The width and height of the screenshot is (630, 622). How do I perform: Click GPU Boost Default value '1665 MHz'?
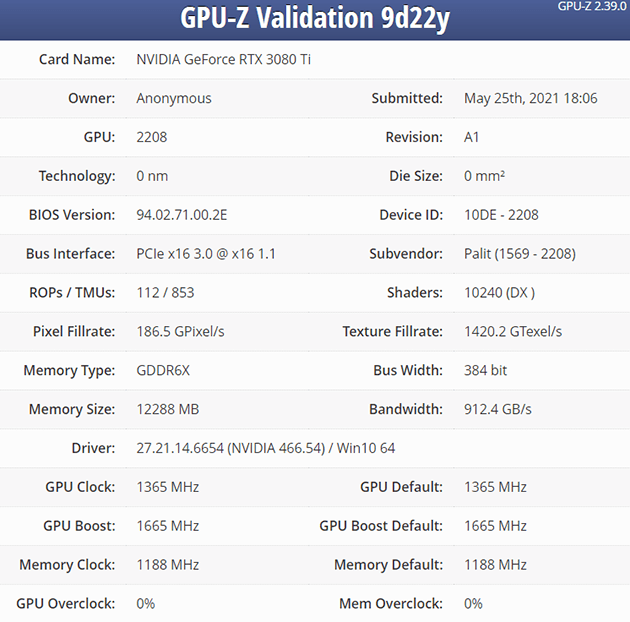click(x=495, y=526)
